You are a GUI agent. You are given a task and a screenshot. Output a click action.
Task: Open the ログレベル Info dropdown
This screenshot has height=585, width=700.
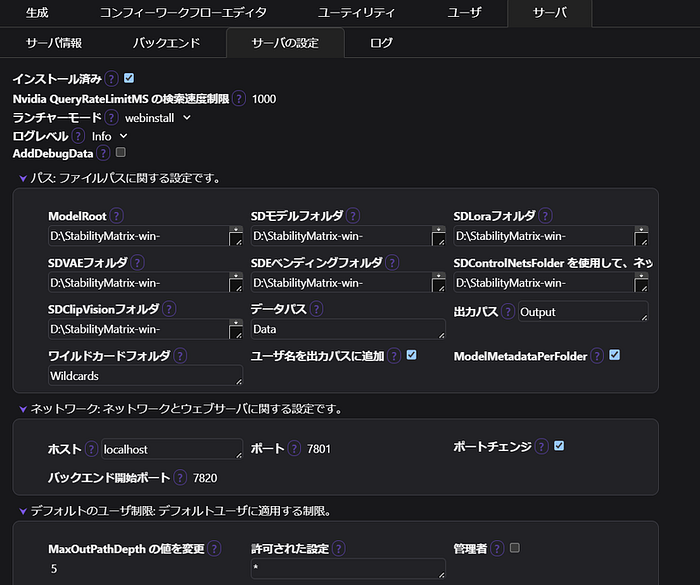click(109, 136)
